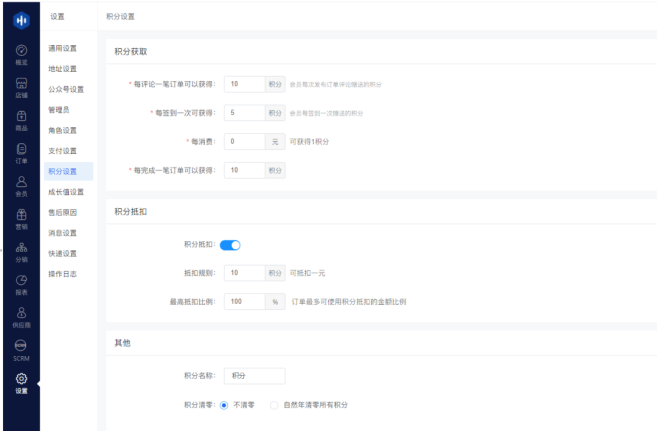This screenshot has height=431, width=658.
Task: Open the 报表 reports sidebar icon
Action: [x=21, y=283]
